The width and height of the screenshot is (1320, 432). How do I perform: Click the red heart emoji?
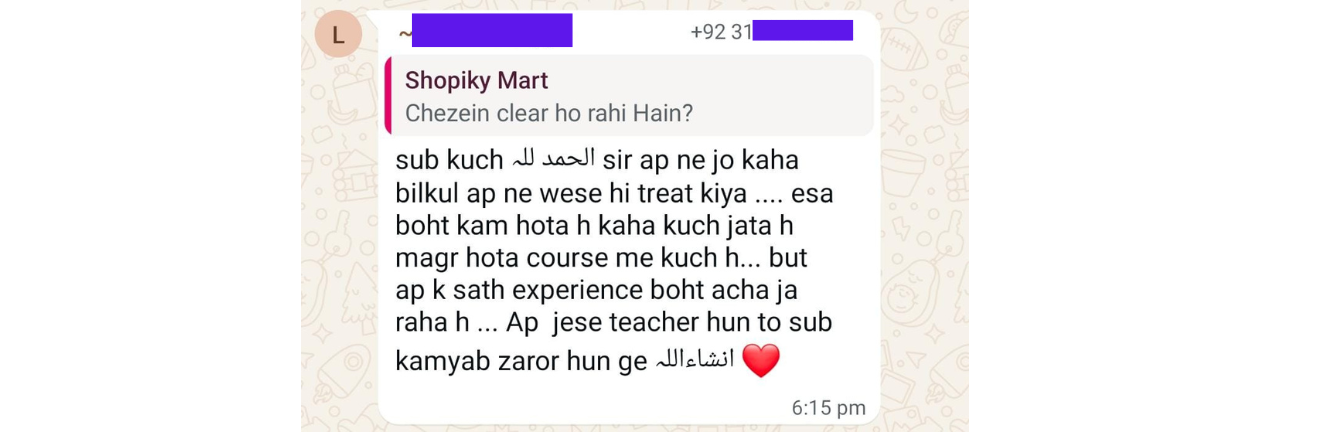pyautogui.click(x=760, y=361)
